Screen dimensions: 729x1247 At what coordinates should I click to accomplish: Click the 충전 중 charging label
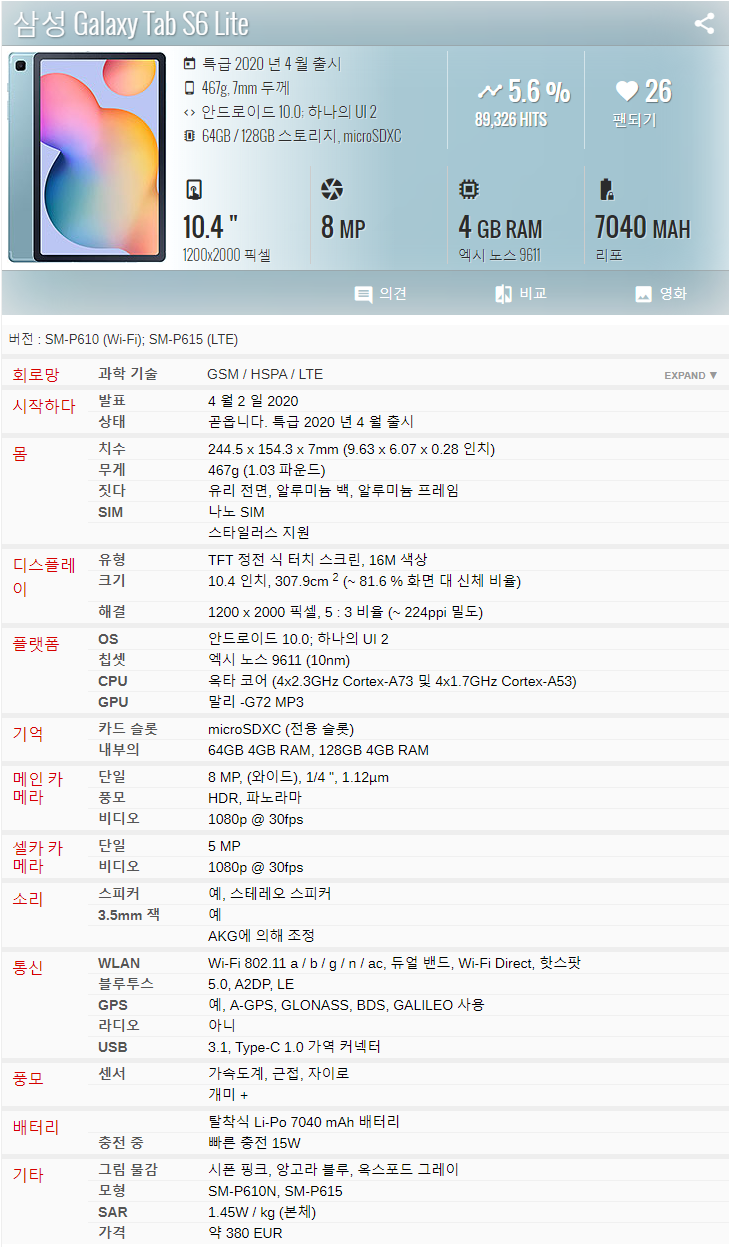pos(121,1143)
